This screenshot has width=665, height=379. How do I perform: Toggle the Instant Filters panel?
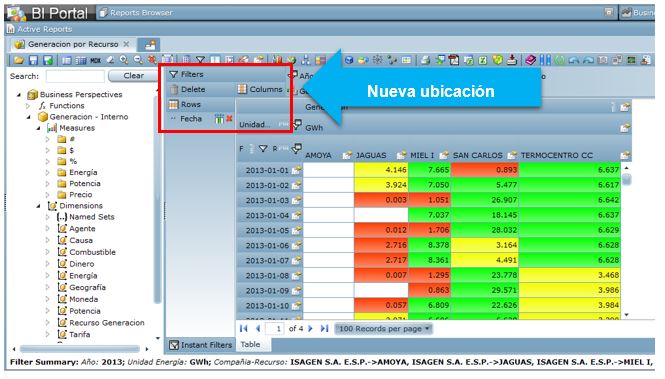[x=201, y=345]
